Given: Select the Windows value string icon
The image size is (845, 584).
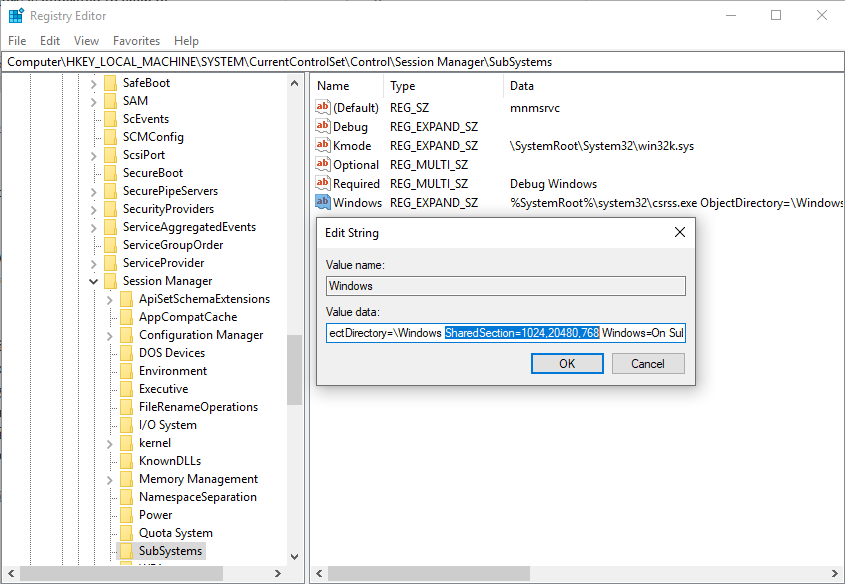Looking at the screenshot, I should 322,202.
